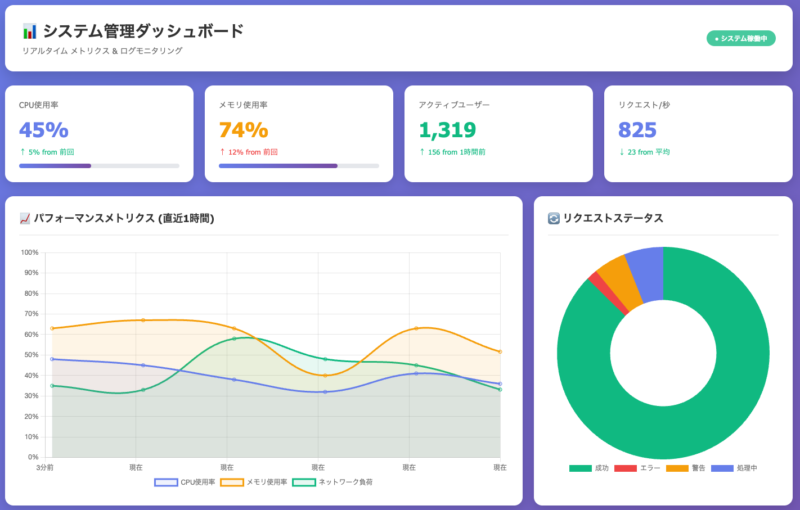Click the メモリ使用率 progress bar

pyautogui.click(x=299, y=165)
